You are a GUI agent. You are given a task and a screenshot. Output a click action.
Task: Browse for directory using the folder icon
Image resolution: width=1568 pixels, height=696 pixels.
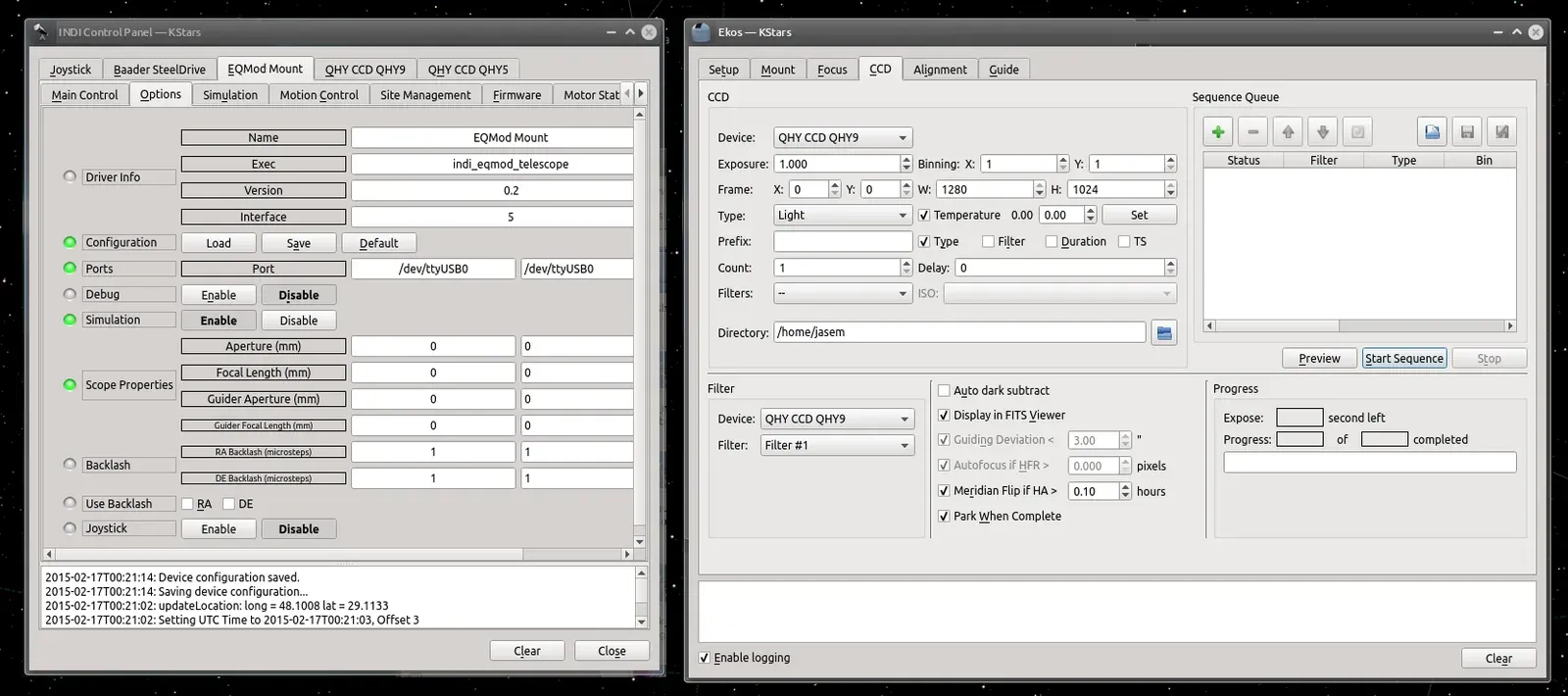[1164, 333]
